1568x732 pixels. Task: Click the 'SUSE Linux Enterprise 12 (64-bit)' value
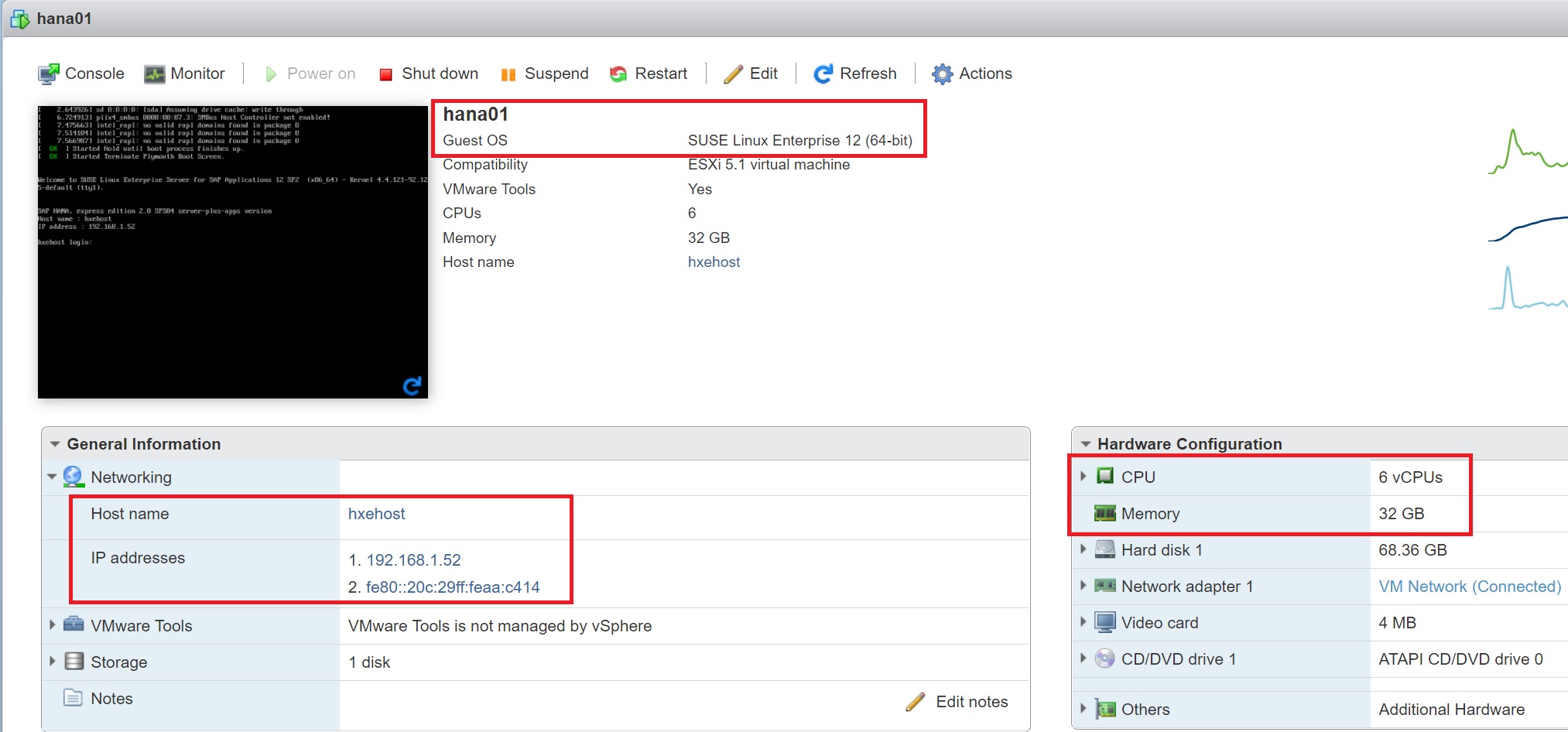coord(799,141)
